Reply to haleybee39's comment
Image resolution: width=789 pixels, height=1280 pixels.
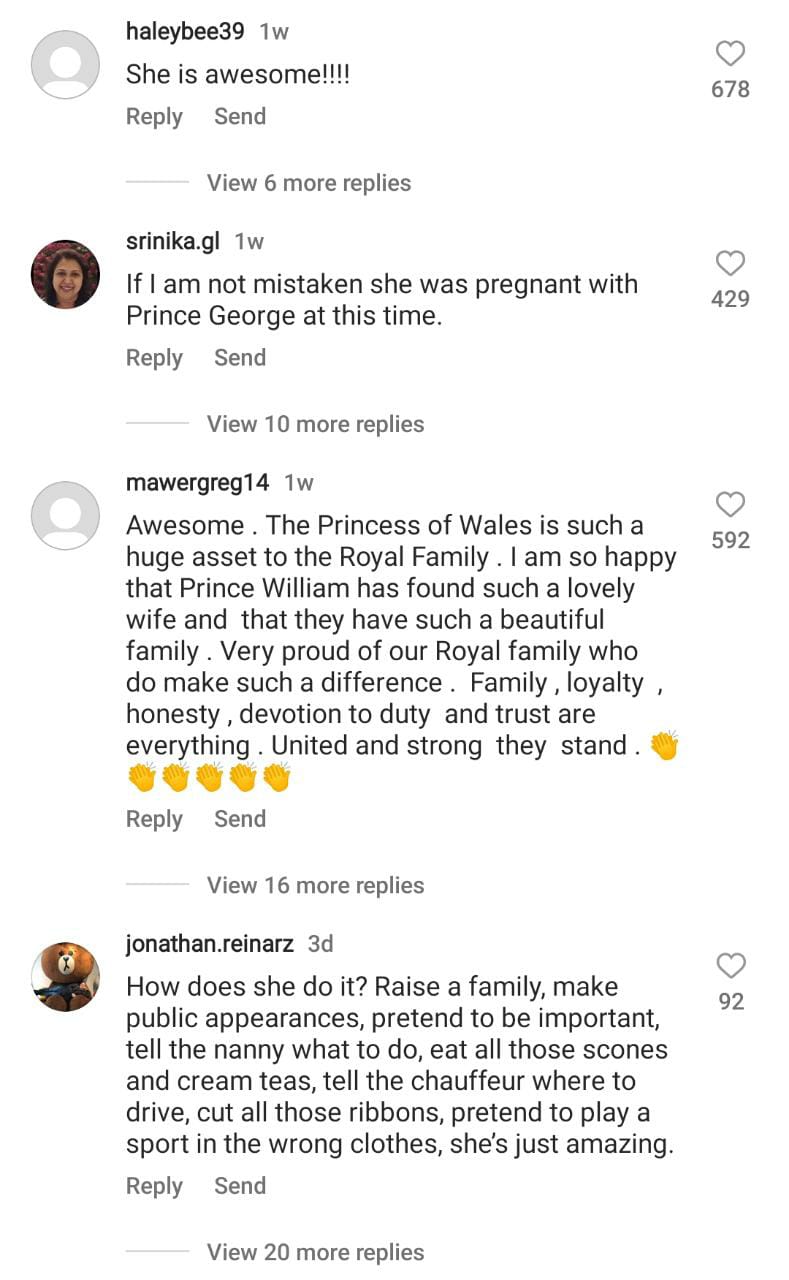click(154, 117)
